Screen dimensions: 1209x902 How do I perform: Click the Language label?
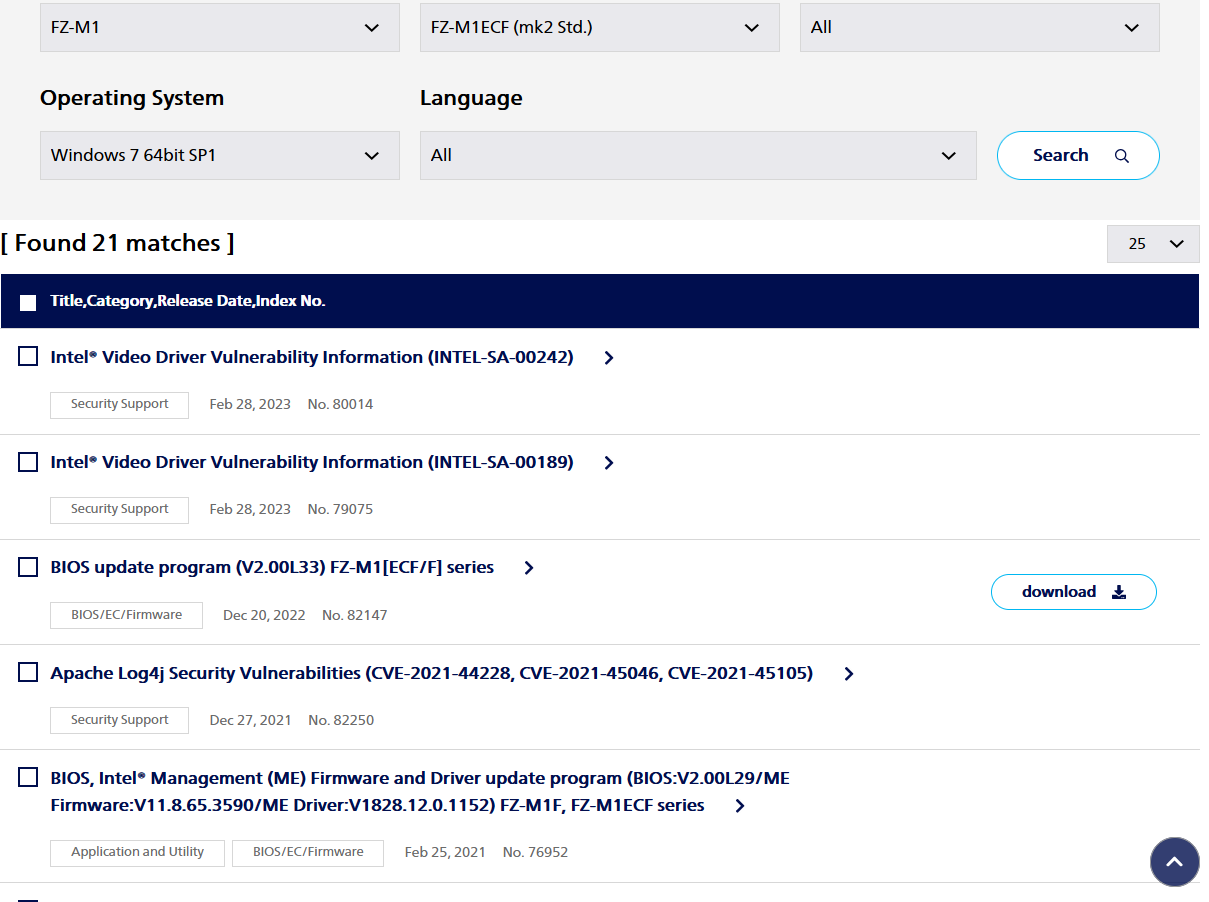point(471,98)
